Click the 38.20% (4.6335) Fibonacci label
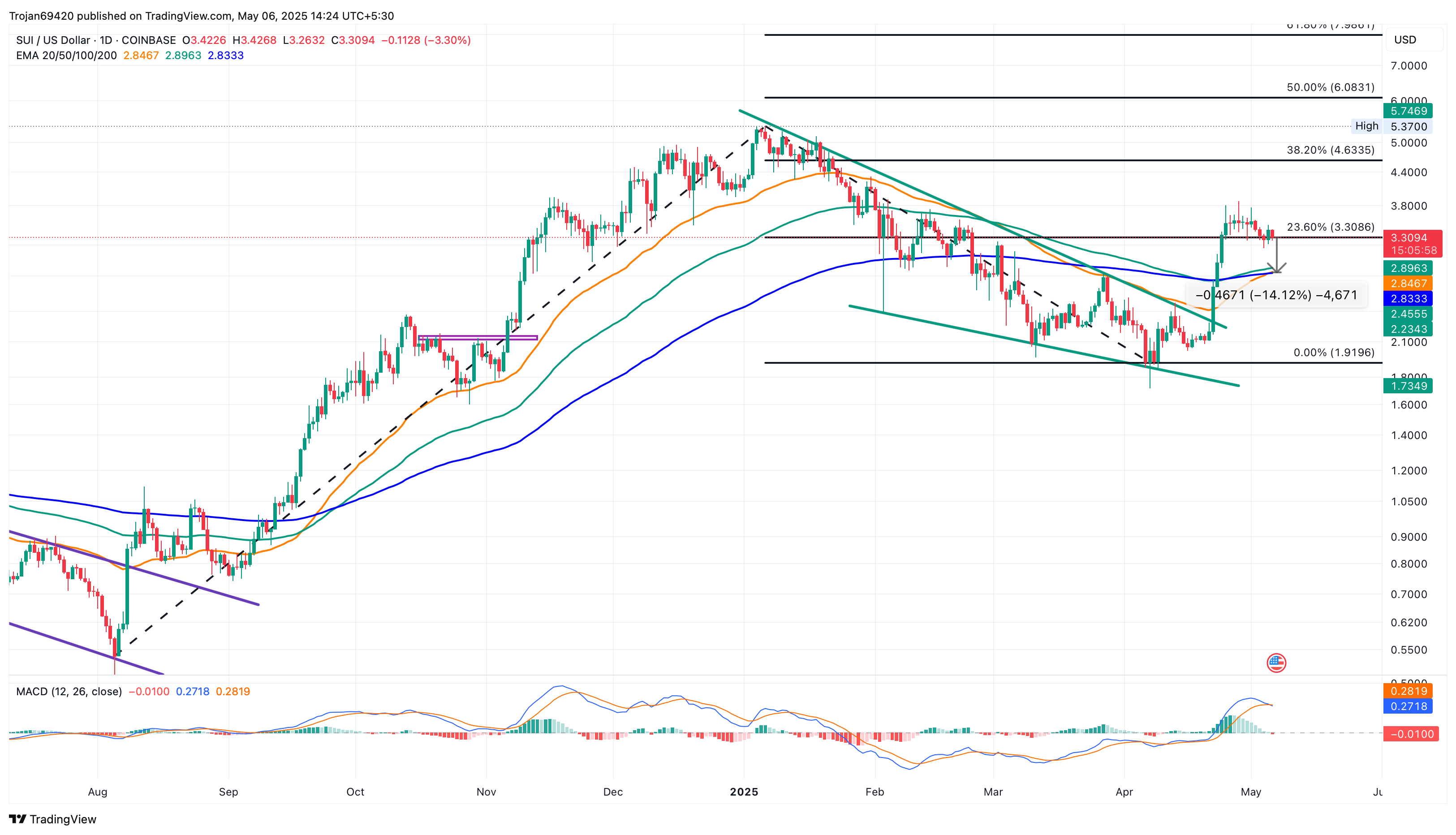 click(1331, 150)
